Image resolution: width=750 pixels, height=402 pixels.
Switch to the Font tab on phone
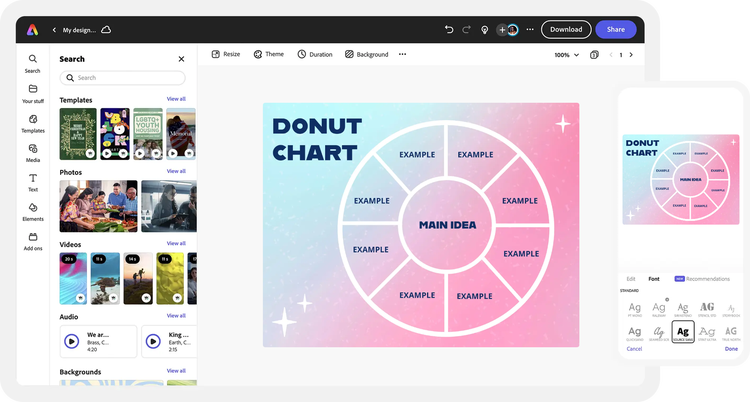point(653,279)
